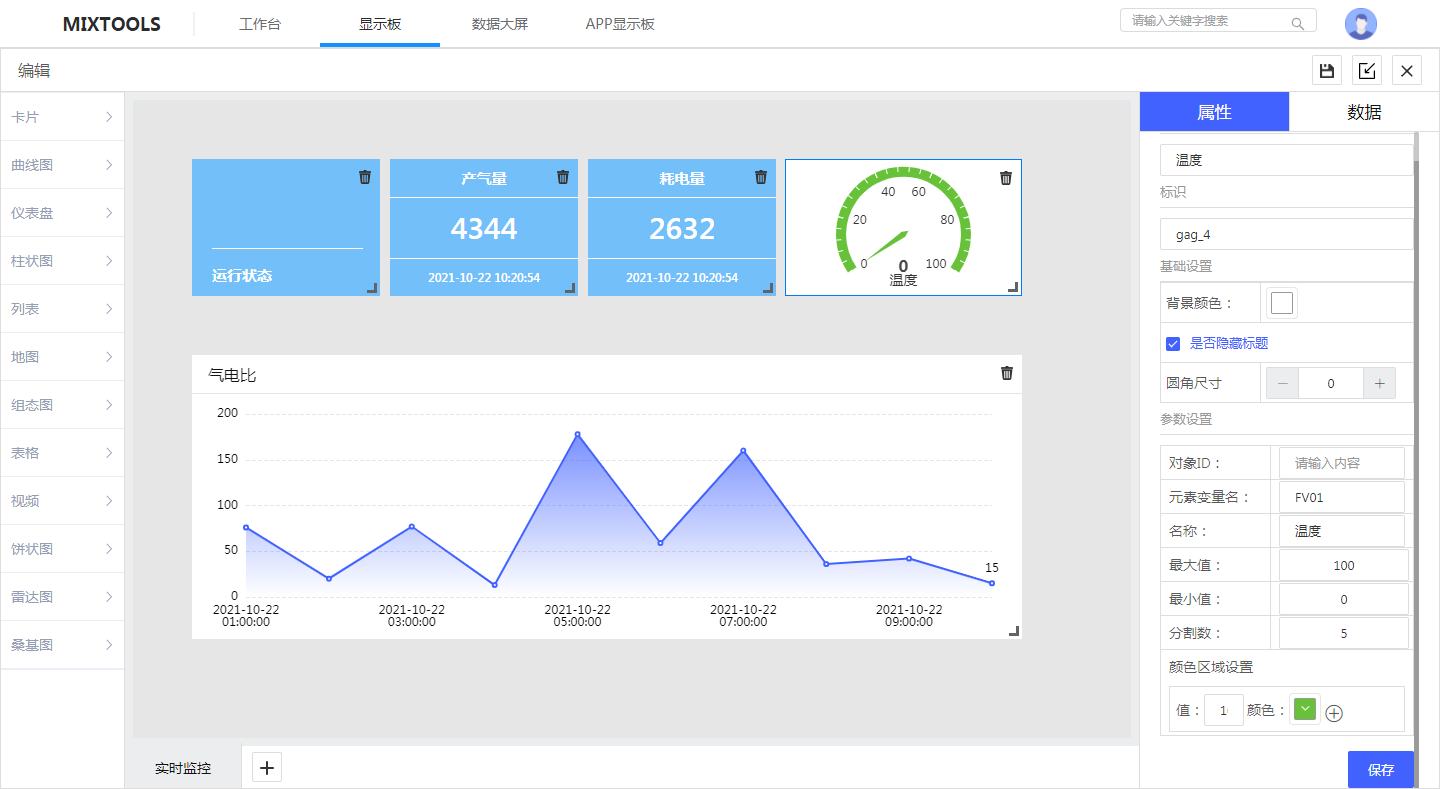The width and height of the screenshot is (1440, 789).
Task: Add a new page tab with plus button
Action: (x=267, y=768)
